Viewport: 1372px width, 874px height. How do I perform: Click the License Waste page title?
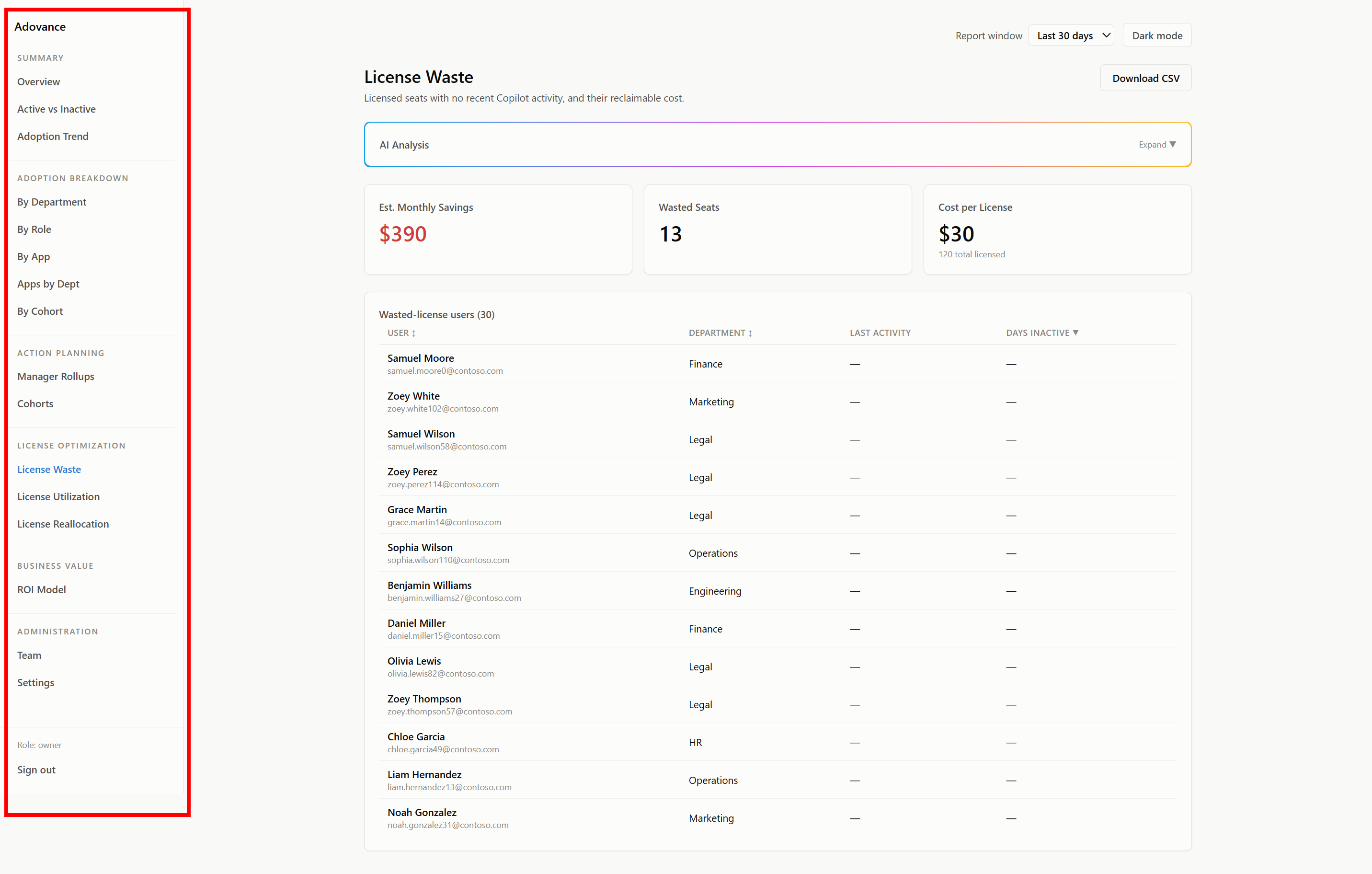coord(419,77)
